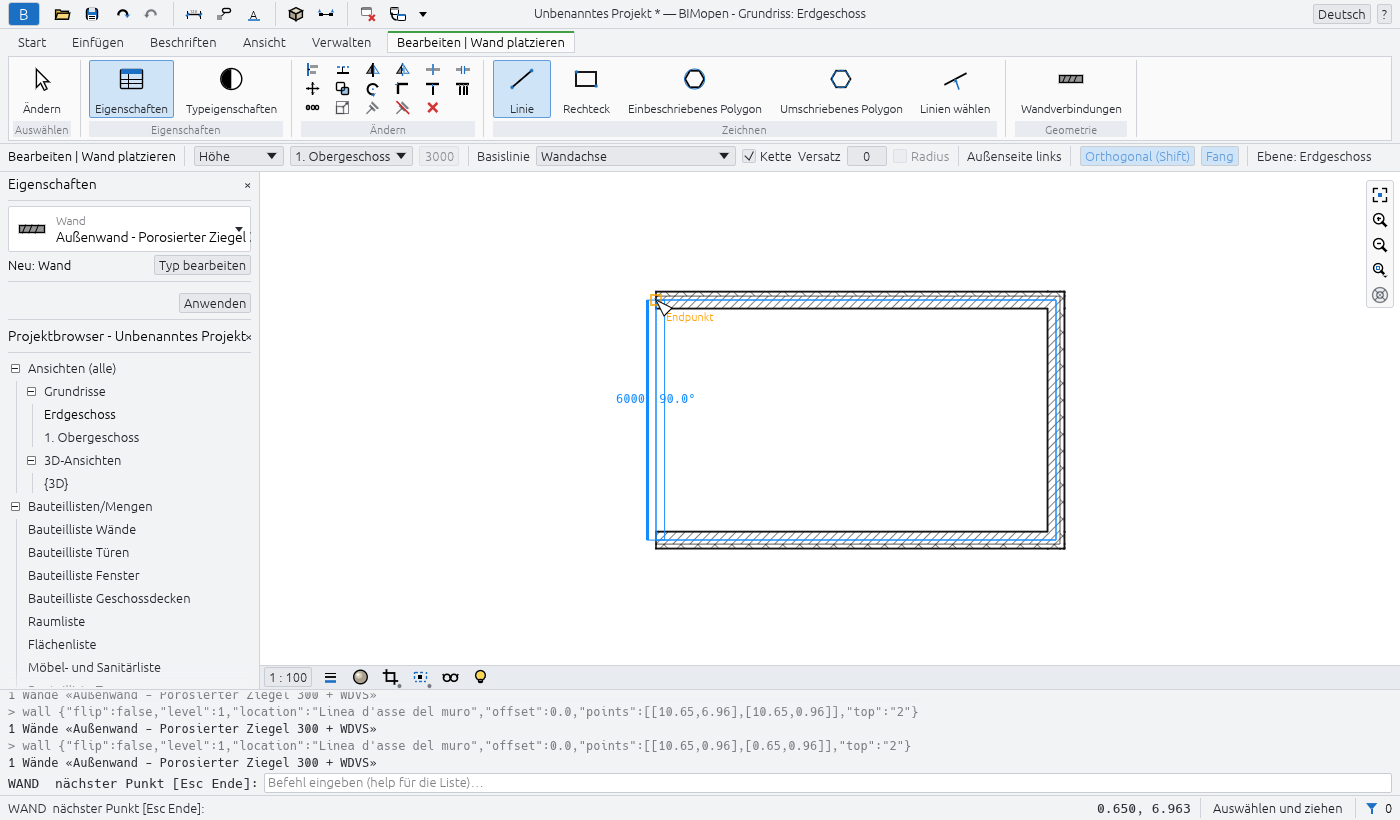
Task: Open the Höhe dropdown
Action: tap(239, 156)
